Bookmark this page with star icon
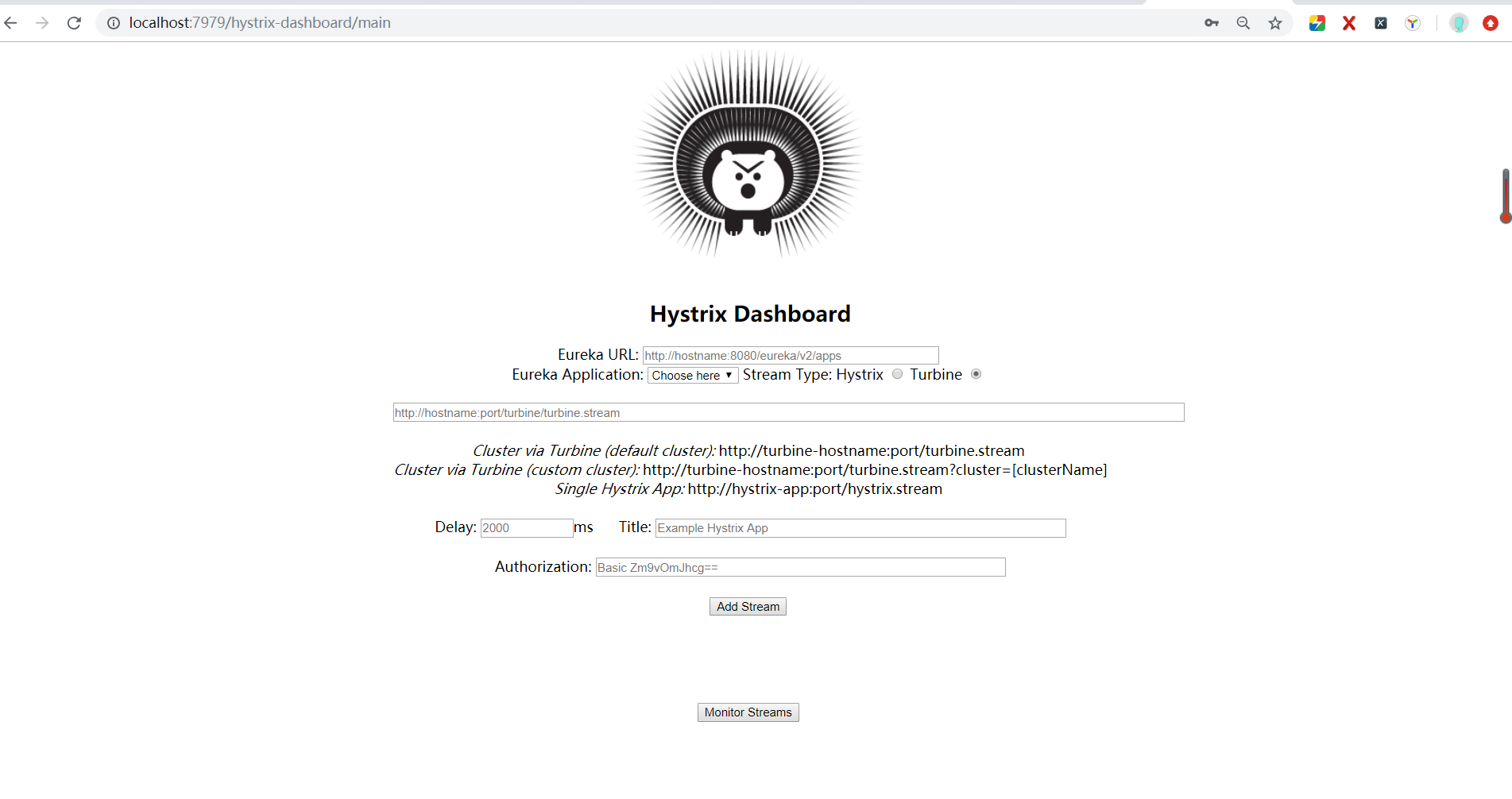Viewport: 1512px width, 799px height. pos(1275,23)
